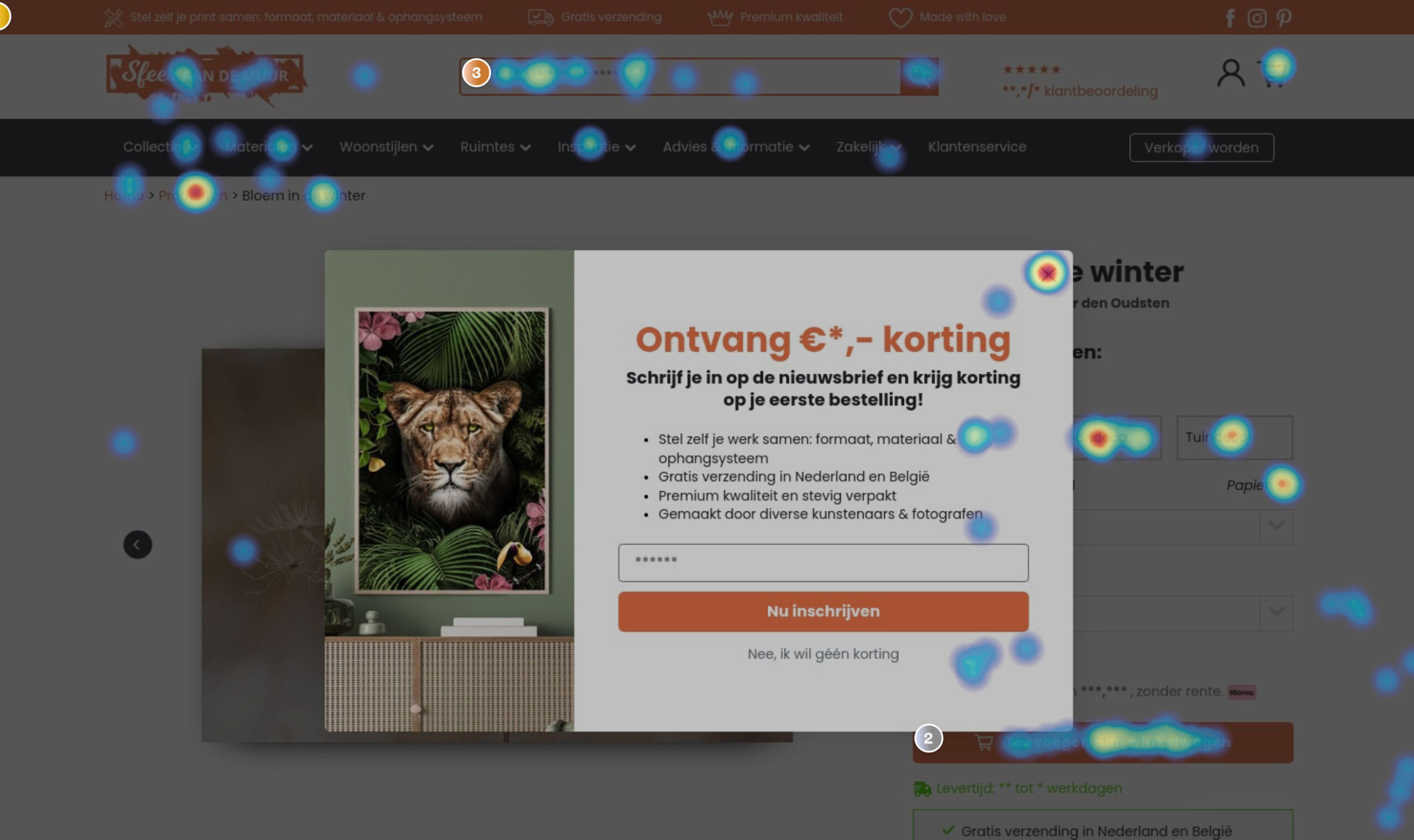Click the Home breadcrumb link
This screenshot has height=840, width=1414.
pyautogui.click(x=123, y=196)
